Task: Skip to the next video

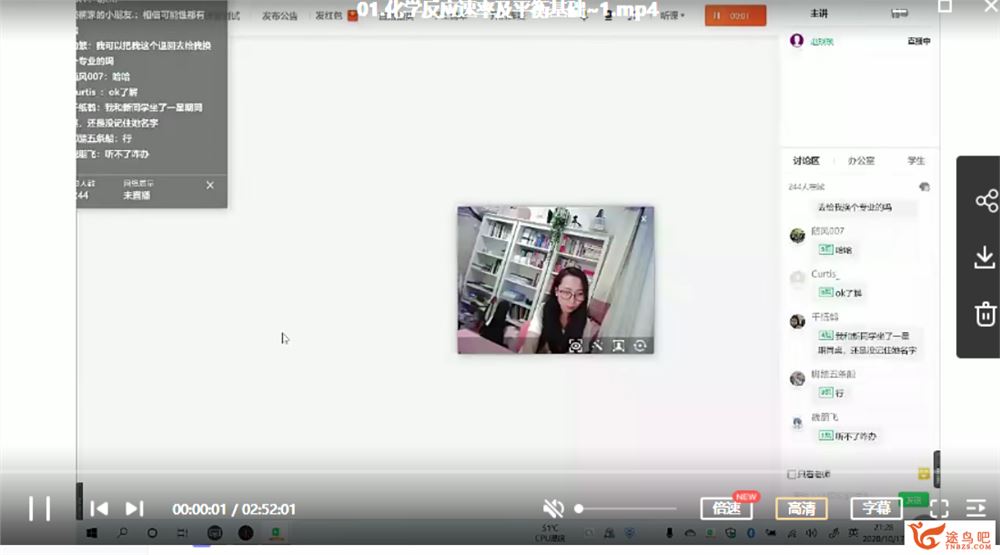Action: coord(134,508)
